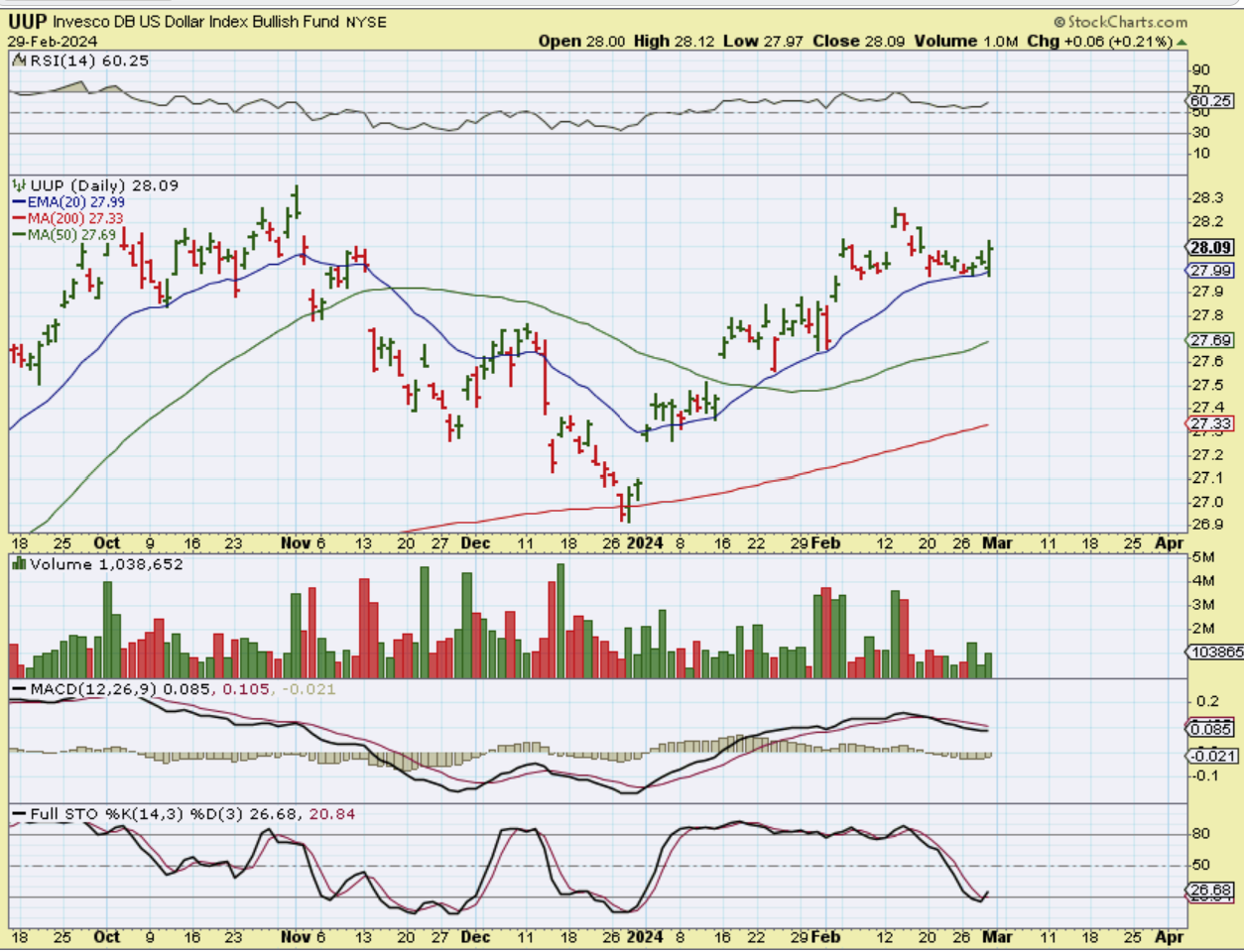Click the MA(200) 27.33 legend entry
Viewport: 1244px width, 952px height.
click(x=68, y=218)
